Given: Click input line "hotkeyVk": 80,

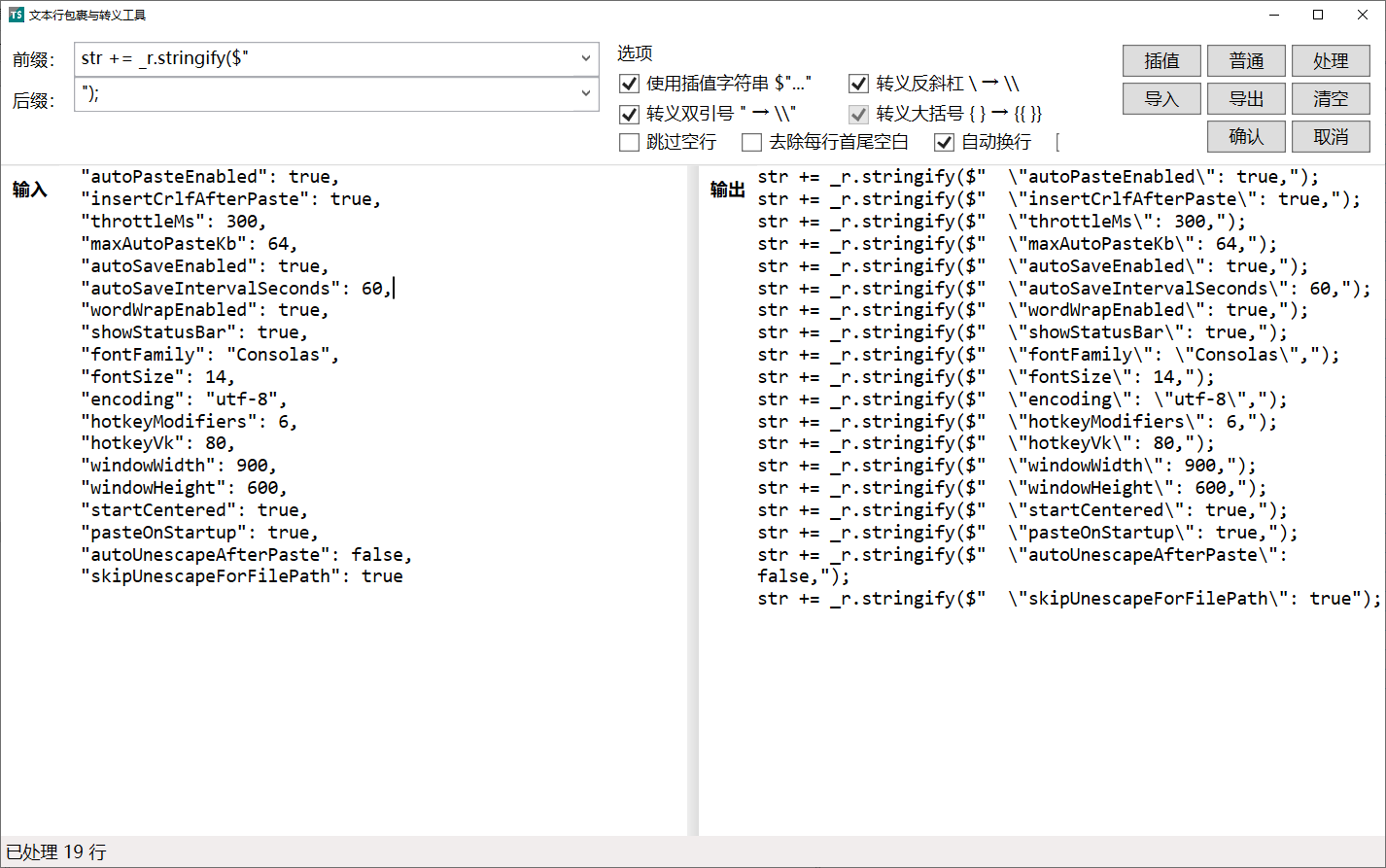Looking at the screenshot, I should [x=158, y=443].
